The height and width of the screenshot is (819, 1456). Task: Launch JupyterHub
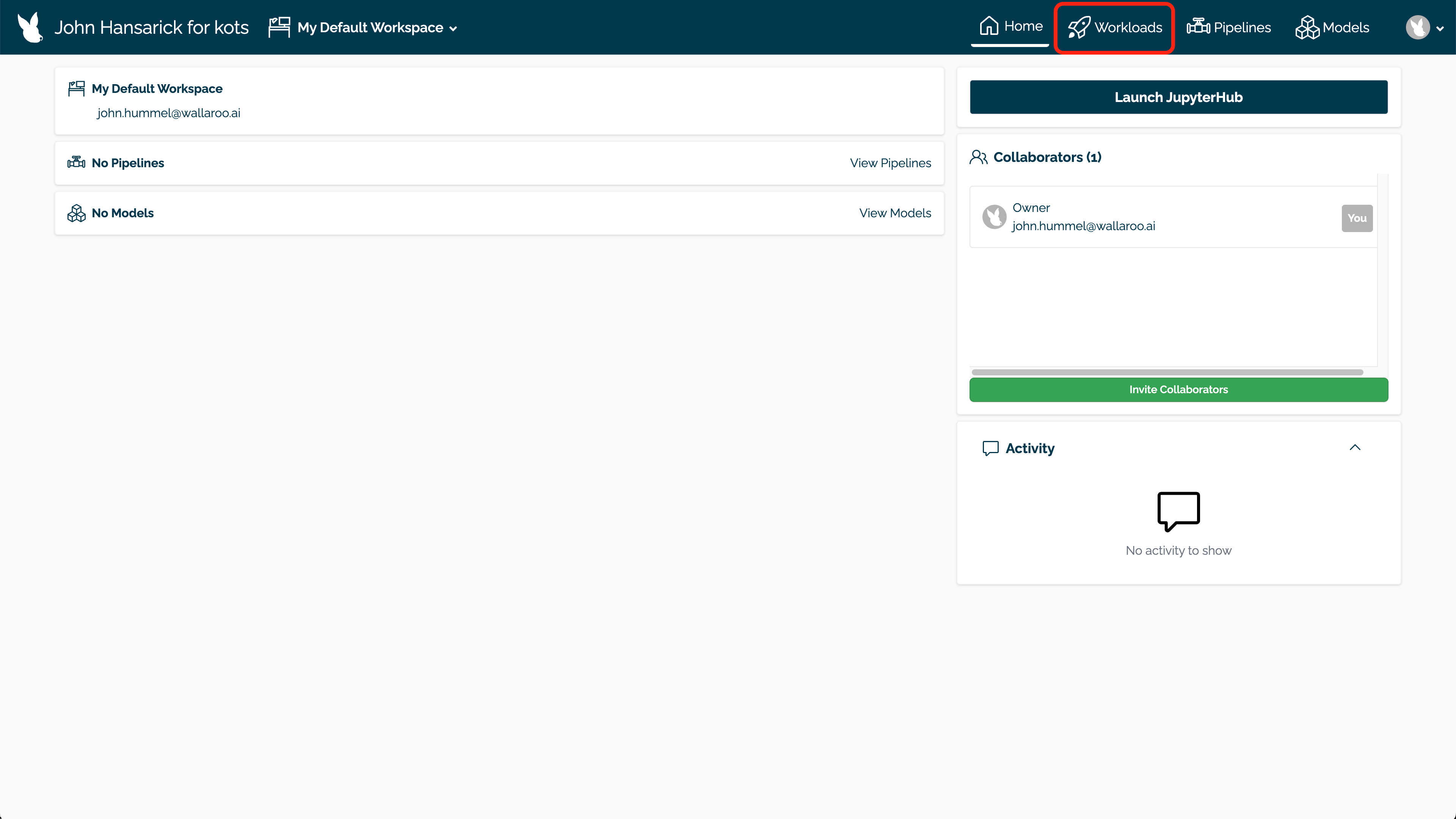[x=1178, y=97]
